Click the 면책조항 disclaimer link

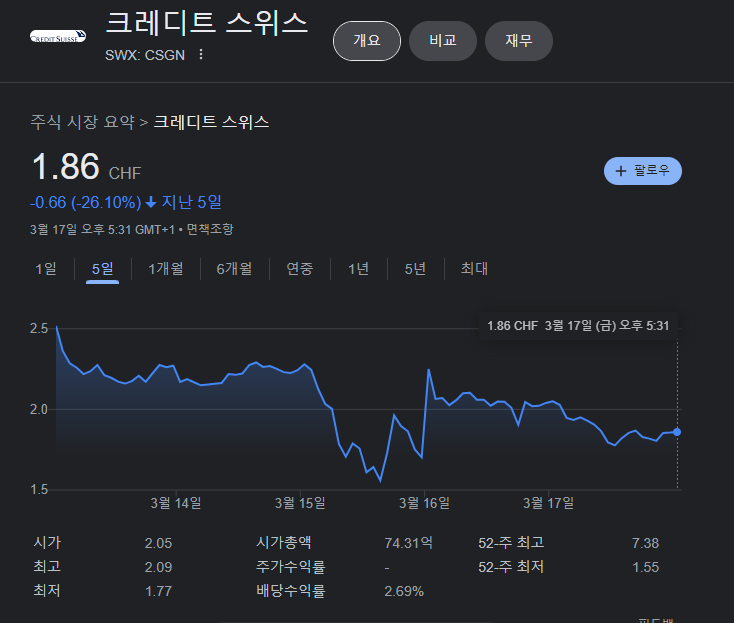click(x=210, y=229)
